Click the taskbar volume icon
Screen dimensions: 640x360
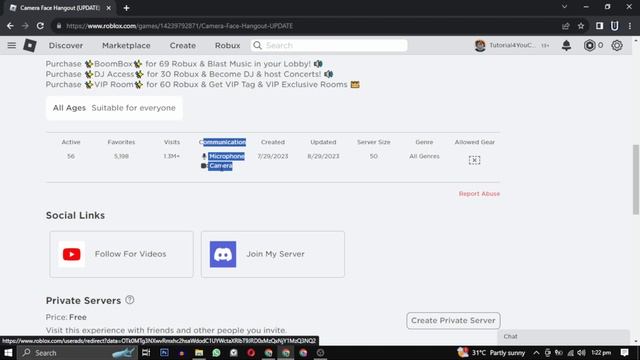(x=581, y=353)
